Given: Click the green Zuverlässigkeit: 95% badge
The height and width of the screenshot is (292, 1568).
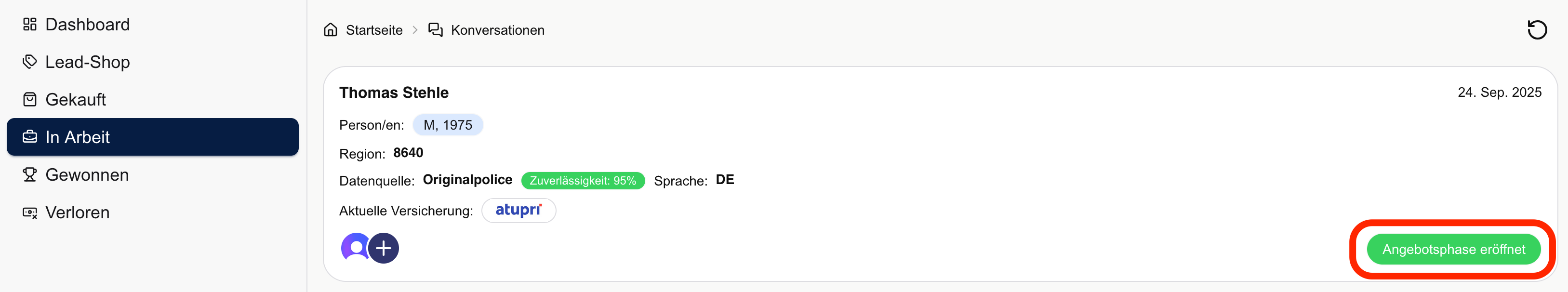Looking at the screenshot, I should (583, 181).
